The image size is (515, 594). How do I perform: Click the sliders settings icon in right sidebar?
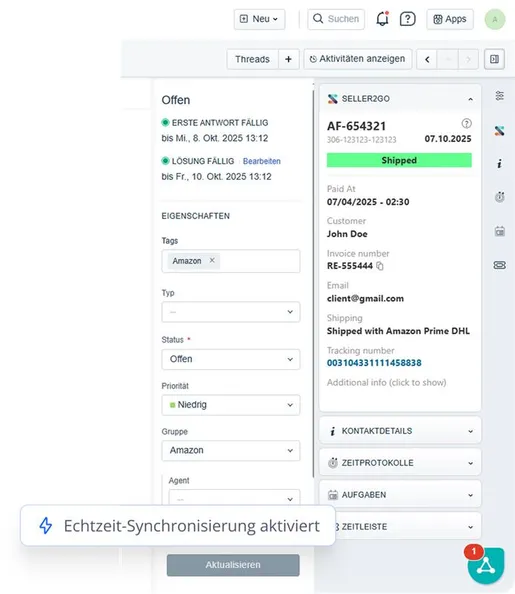pyautogui.click(x=499, y=96)
